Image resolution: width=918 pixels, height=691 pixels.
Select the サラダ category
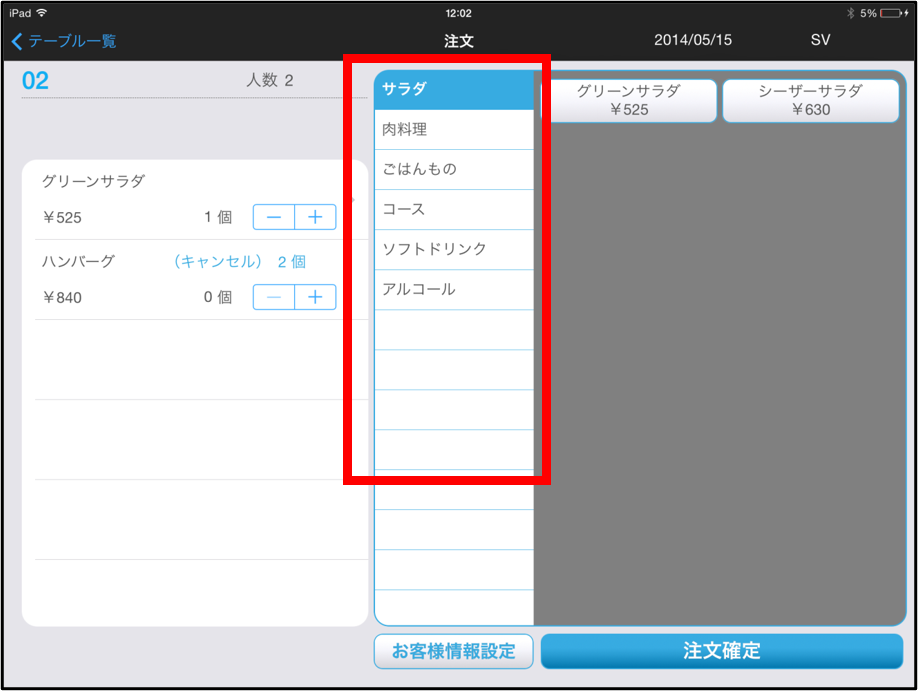454,90
